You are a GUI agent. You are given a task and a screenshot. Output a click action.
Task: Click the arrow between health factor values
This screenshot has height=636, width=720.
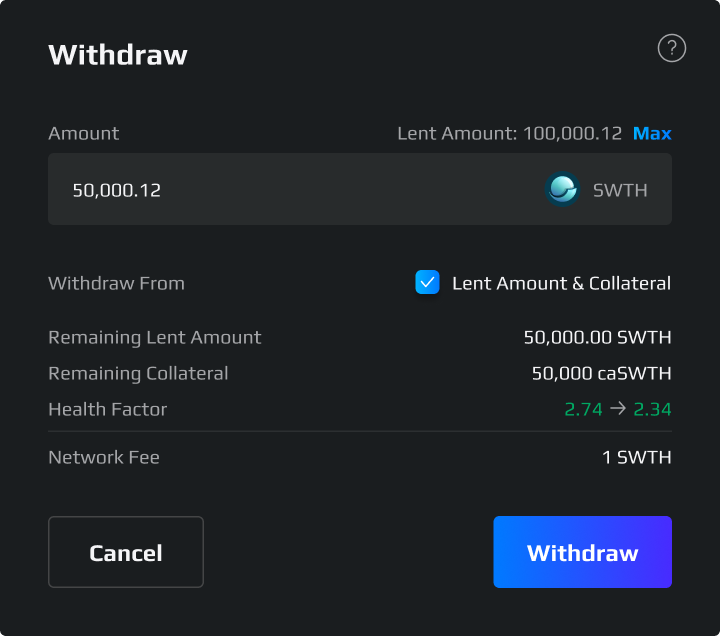(x=618, y=409)
